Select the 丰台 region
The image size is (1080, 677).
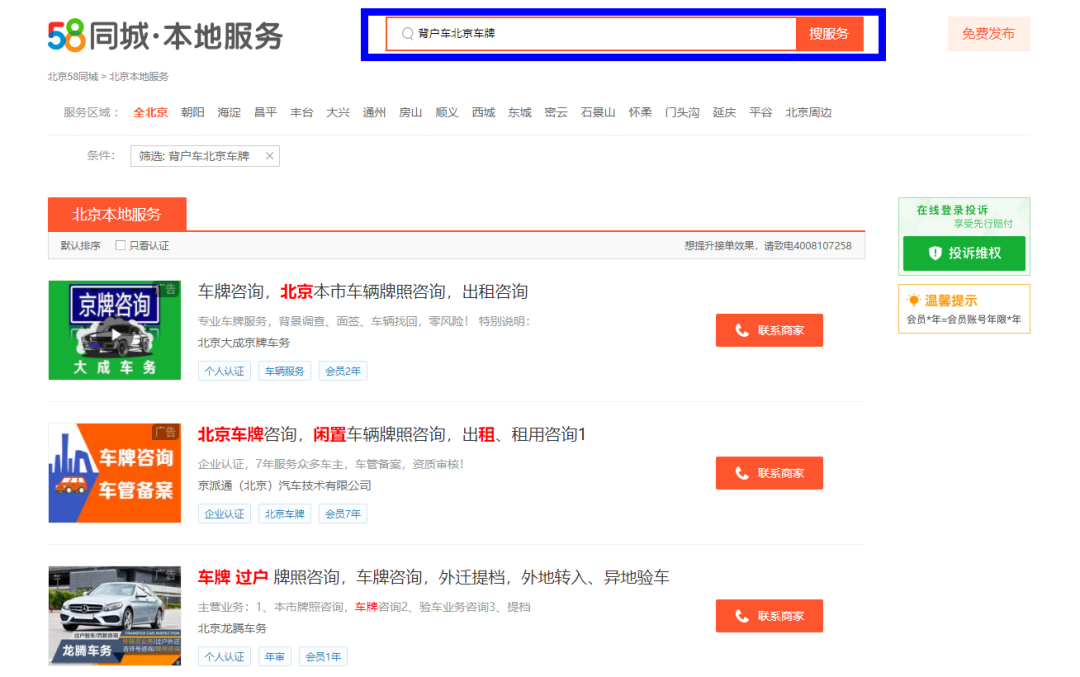(302, 112)
